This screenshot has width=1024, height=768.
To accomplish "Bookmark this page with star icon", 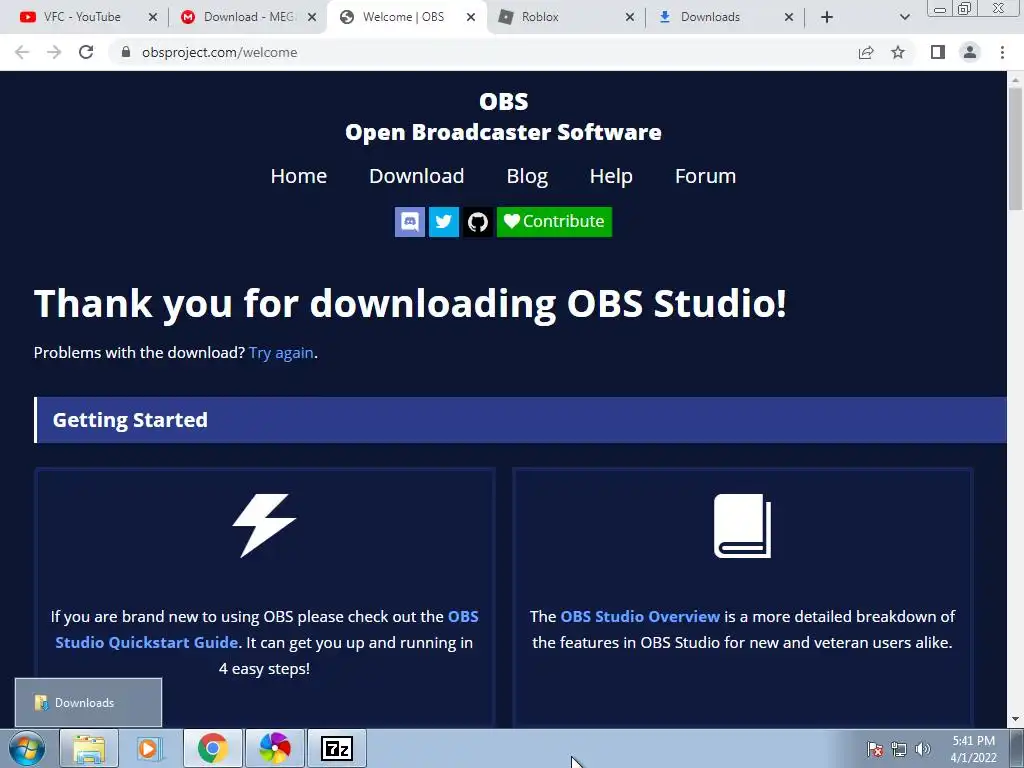I will coord(898,52).
